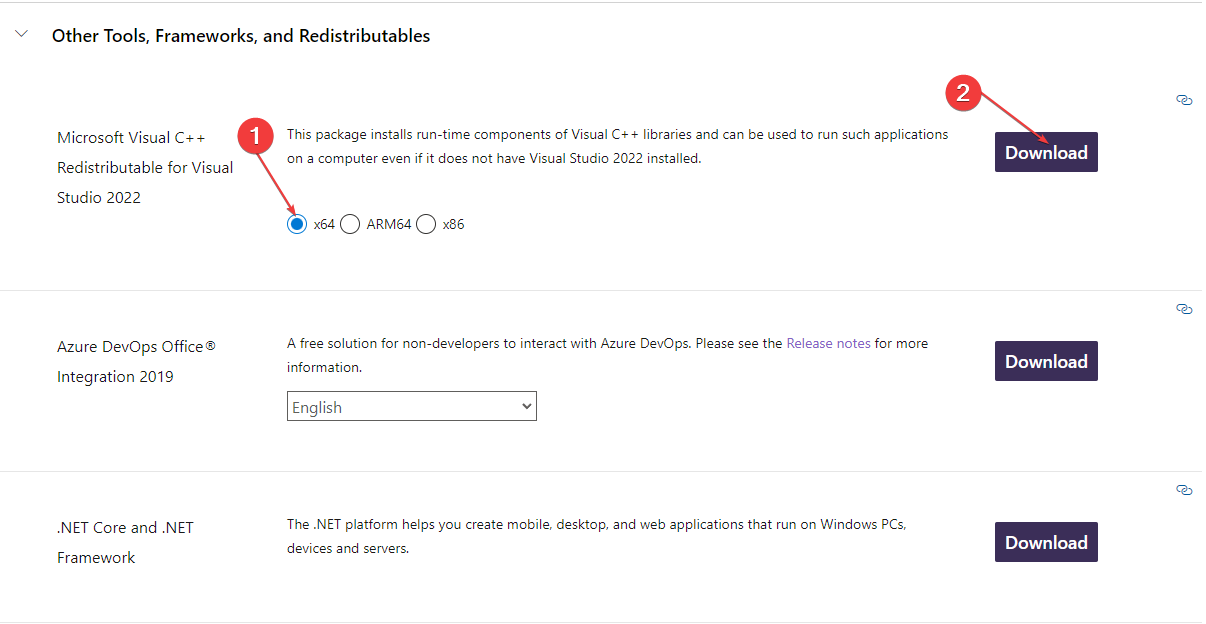The height and width of the screenshot is (624, 1206).
Task: Open the English language dropdown
Action: (411, 406)
